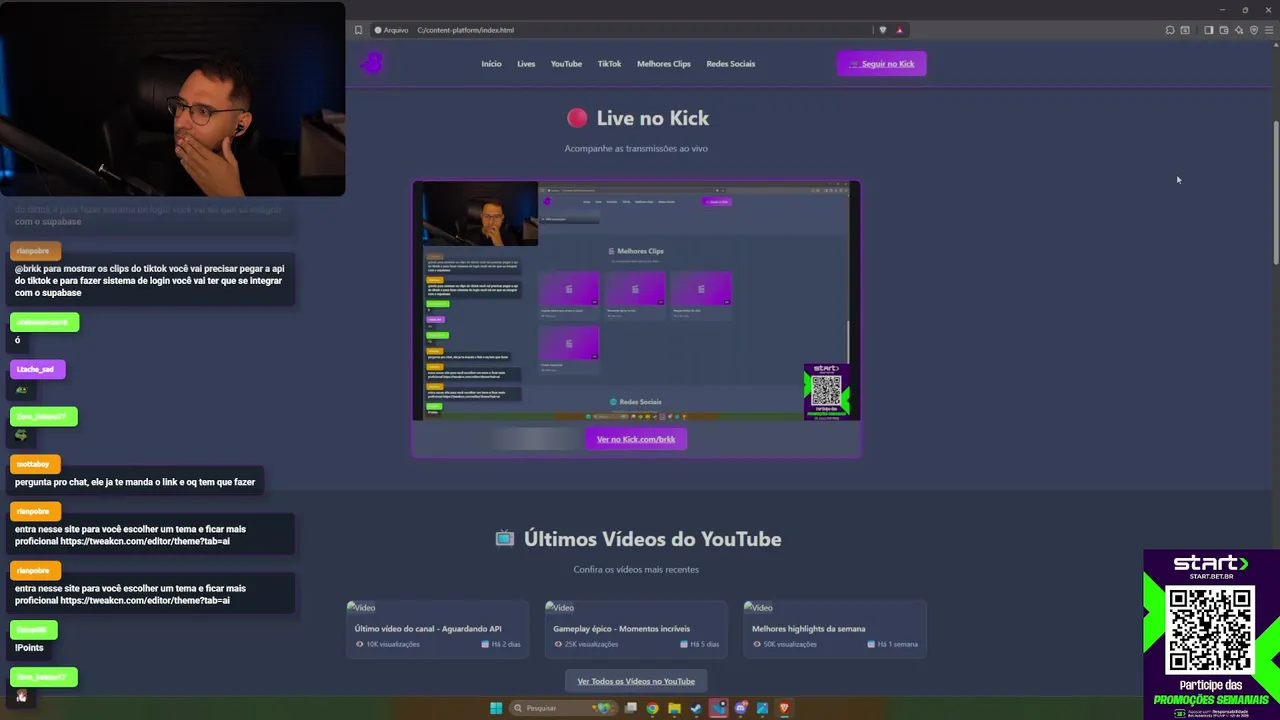Open the Windows Start menu

pos(496,708)
